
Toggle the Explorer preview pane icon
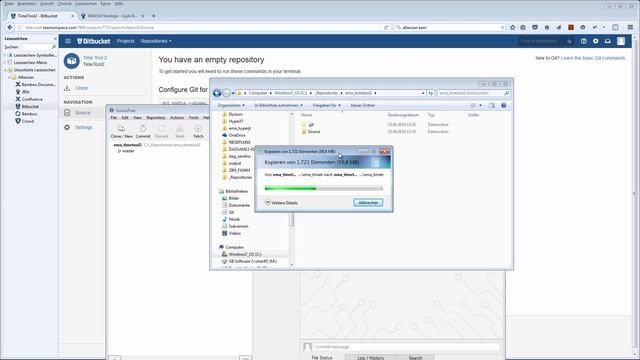[x=492, y=105]
